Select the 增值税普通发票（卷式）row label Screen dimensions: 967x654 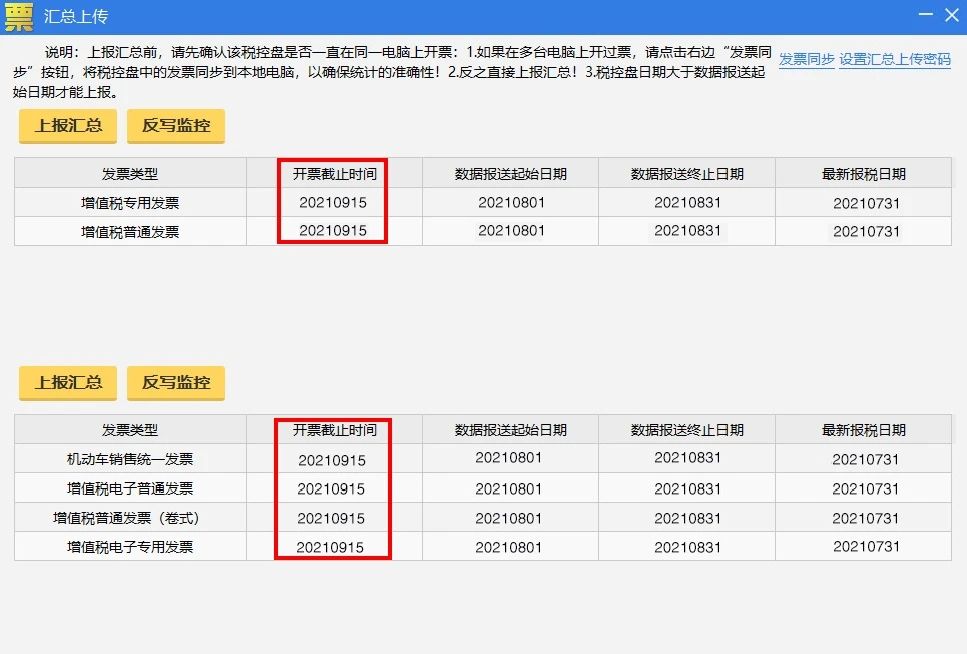[130, 518]
